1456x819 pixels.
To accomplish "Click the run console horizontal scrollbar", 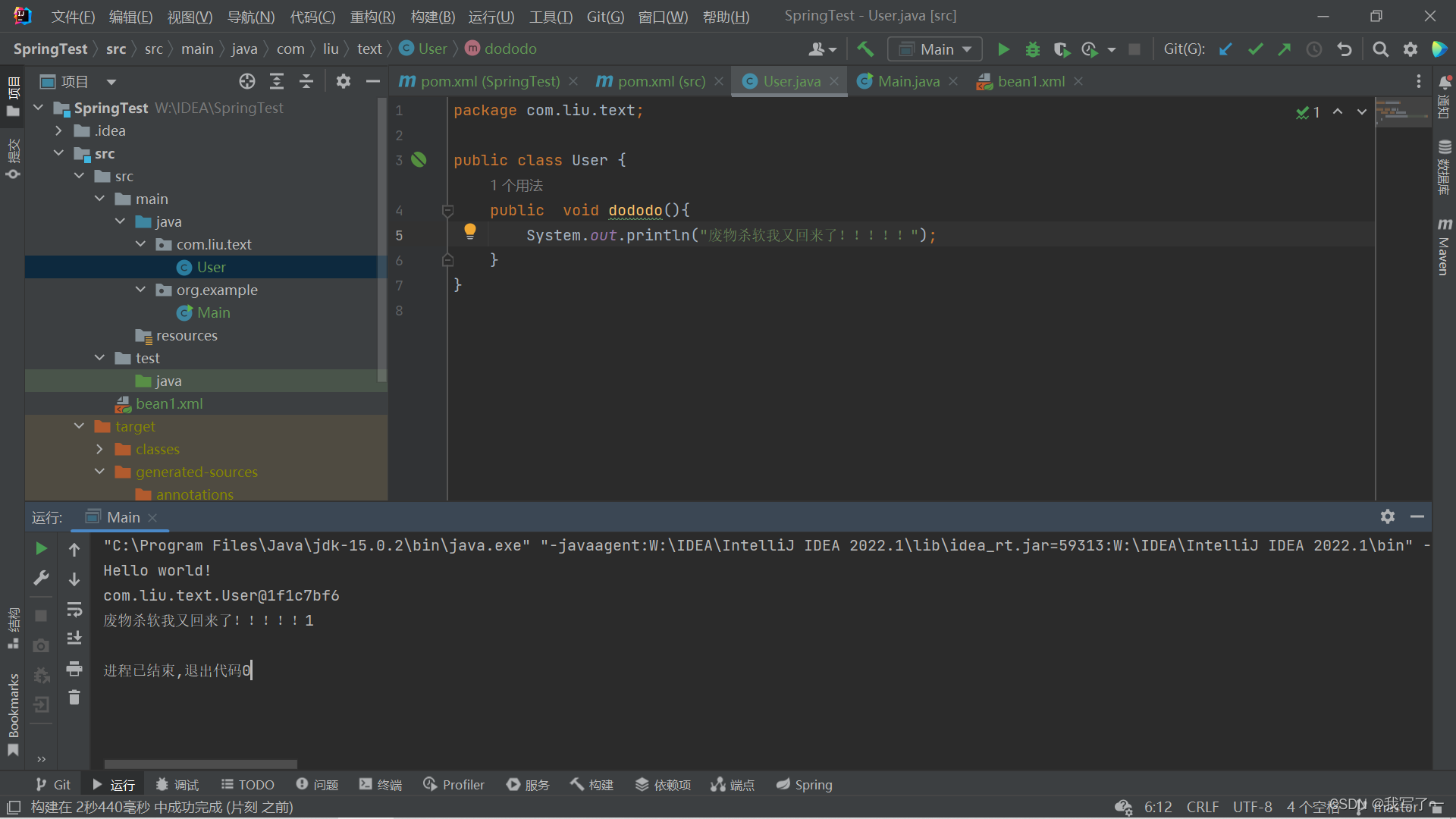I will (x=201, y=764).
